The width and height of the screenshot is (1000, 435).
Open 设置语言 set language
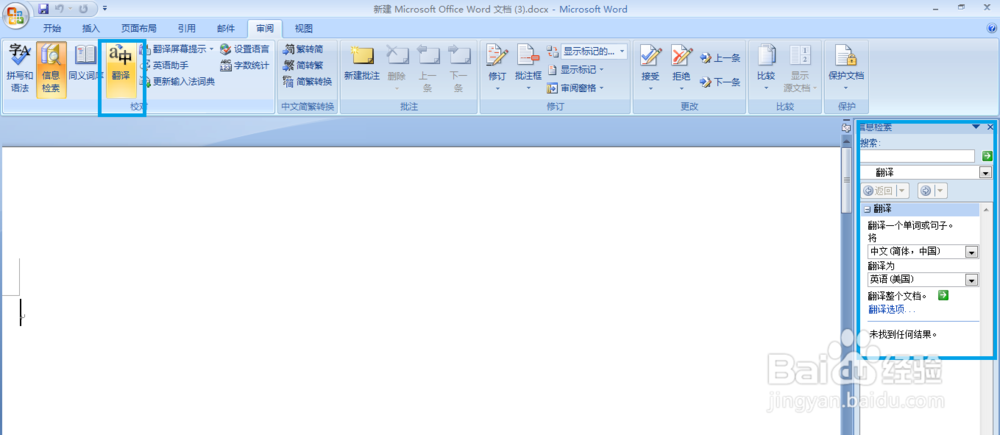(x=245, y=49)
